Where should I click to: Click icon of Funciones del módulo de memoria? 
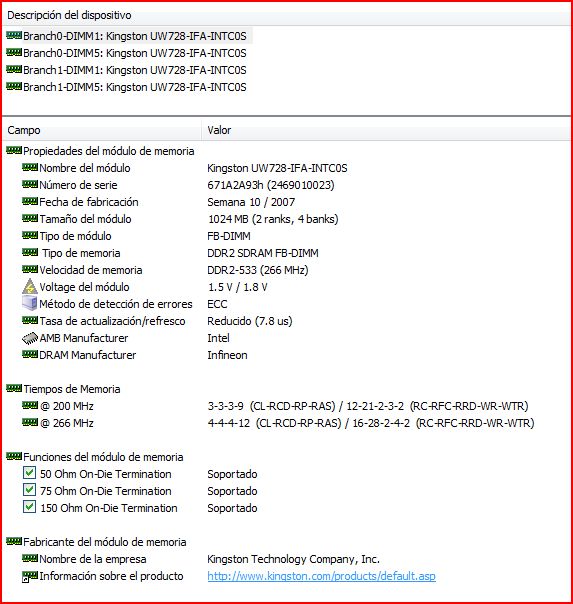click(x=14, y=456)
